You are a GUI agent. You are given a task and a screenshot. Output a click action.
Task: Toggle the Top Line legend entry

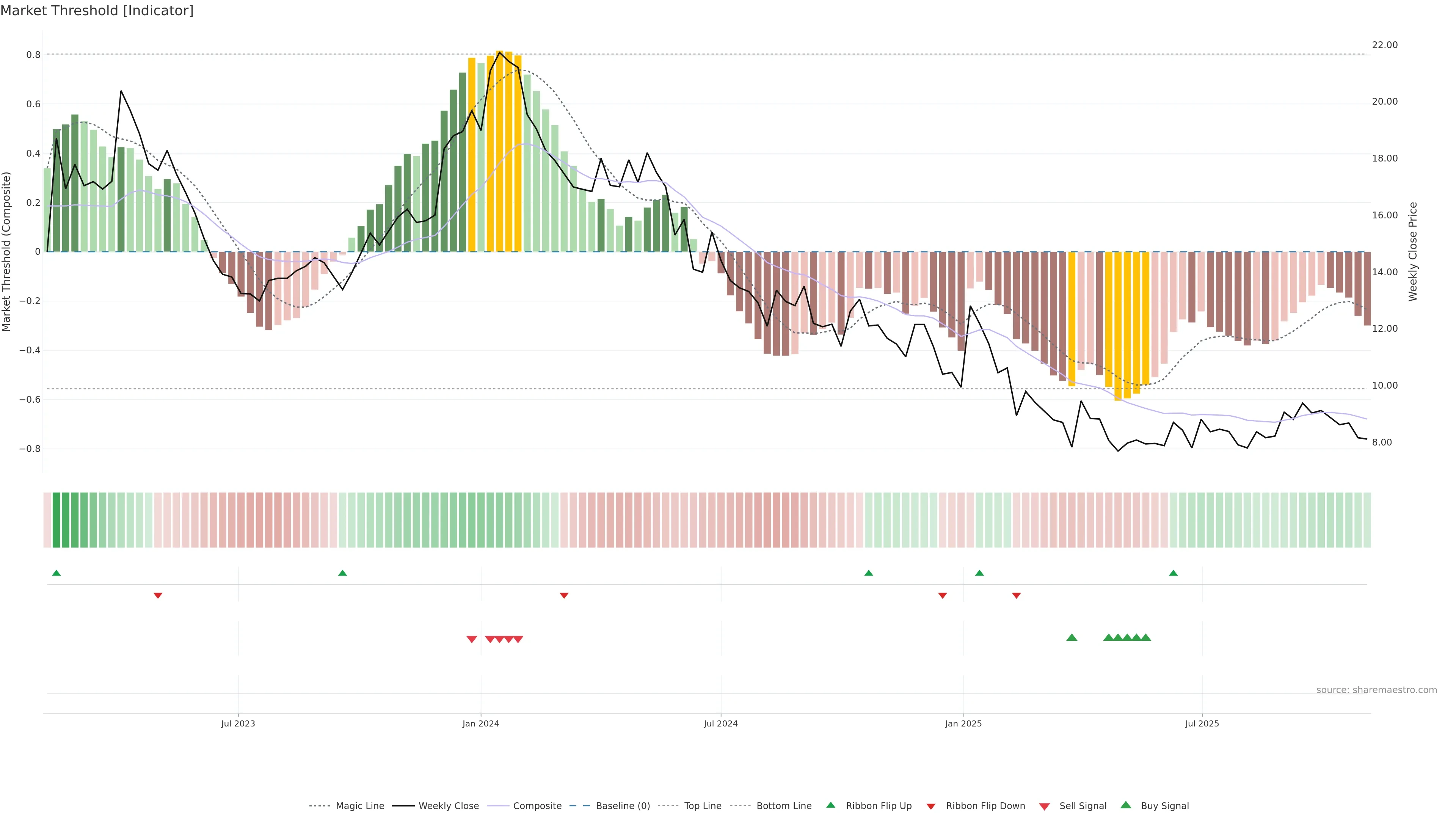tap(703, 806)
